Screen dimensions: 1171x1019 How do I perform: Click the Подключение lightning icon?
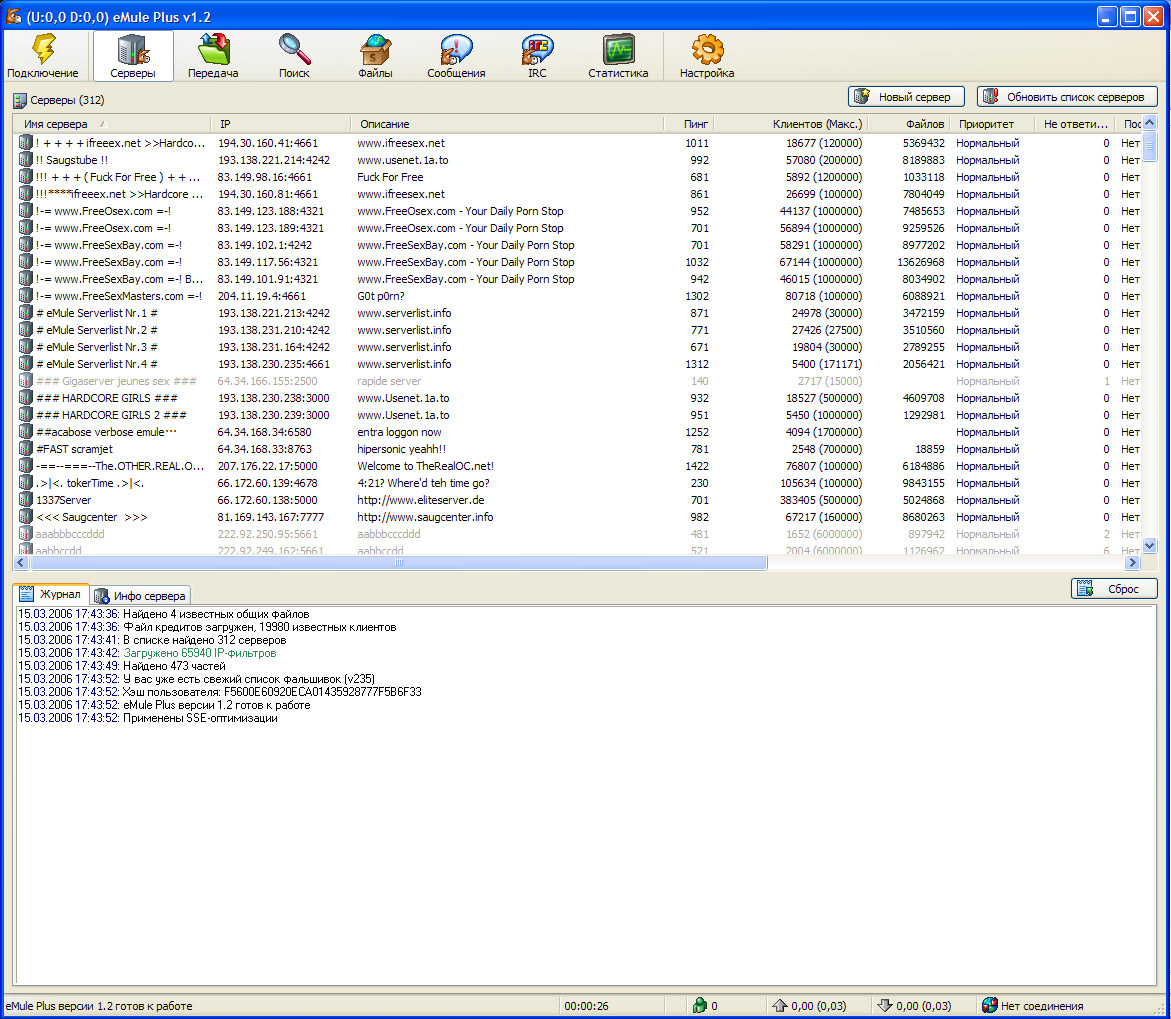43,49
